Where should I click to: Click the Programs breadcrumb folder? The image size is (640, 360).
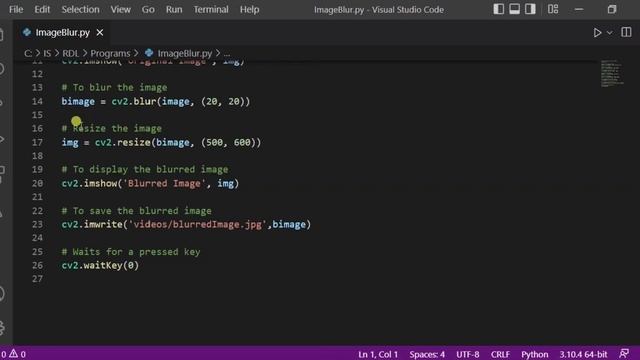110,53
